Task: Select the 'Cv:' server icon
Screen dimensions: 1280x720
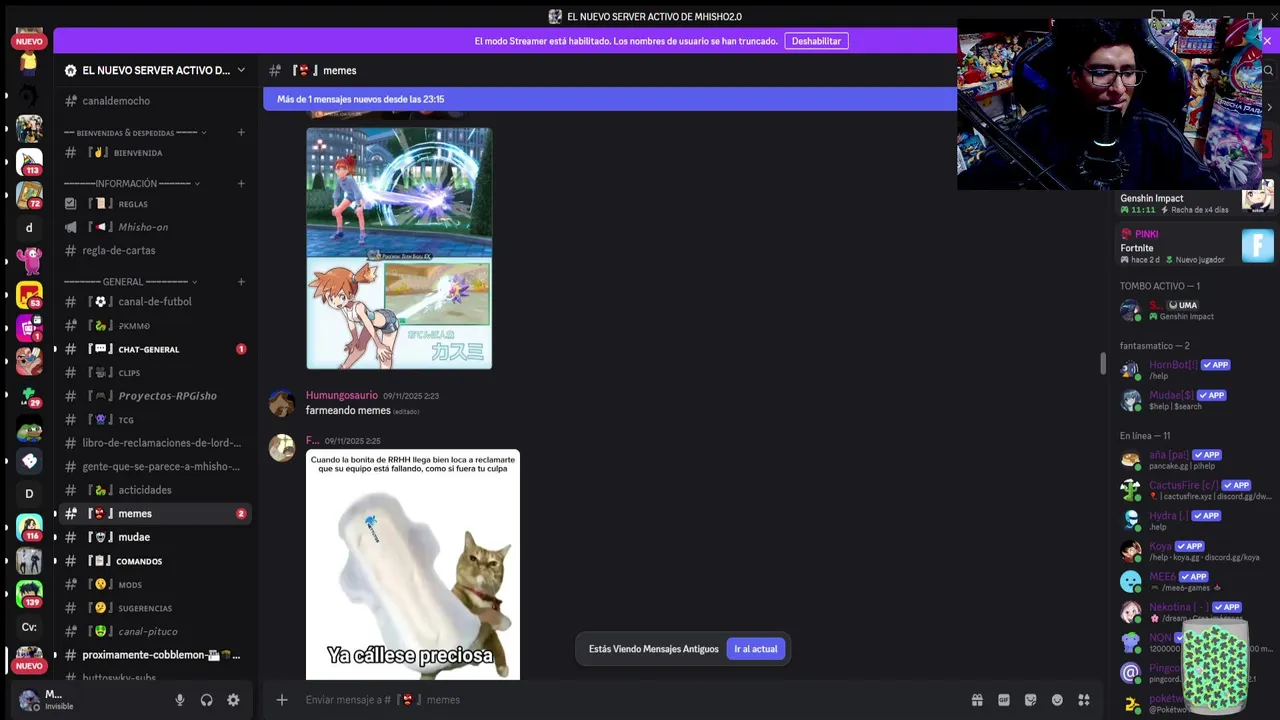Action: click(29, 628)
